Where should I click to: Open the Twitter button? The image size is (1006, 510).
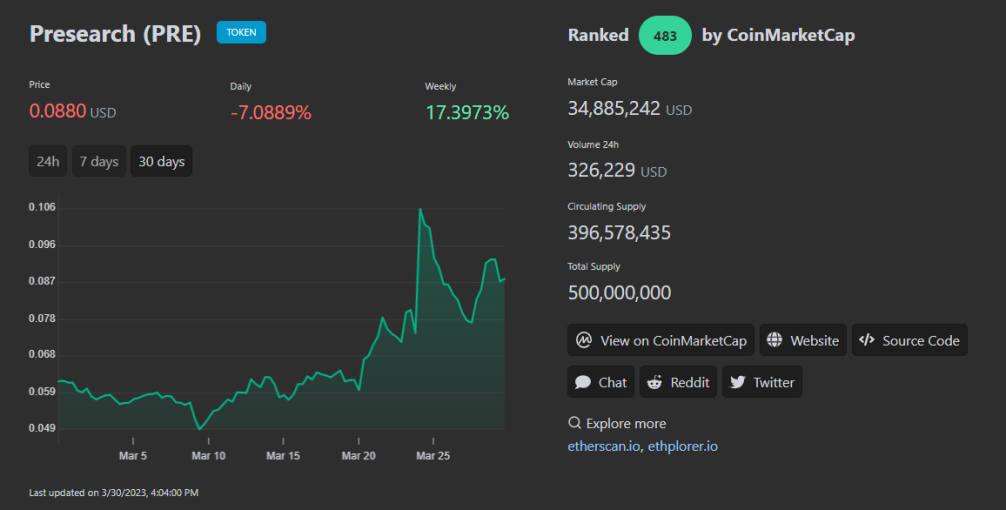(x=762, y=382)
